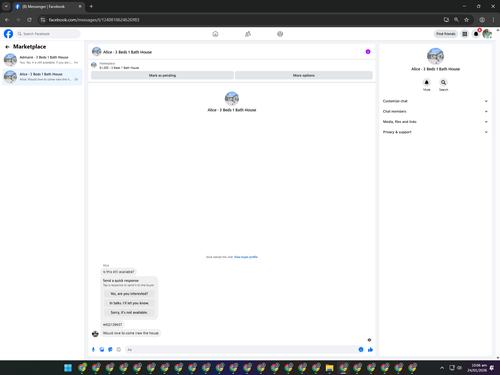Click the listing avatar in right info panel
Screen dimensions: 500x375
(435, 56)
